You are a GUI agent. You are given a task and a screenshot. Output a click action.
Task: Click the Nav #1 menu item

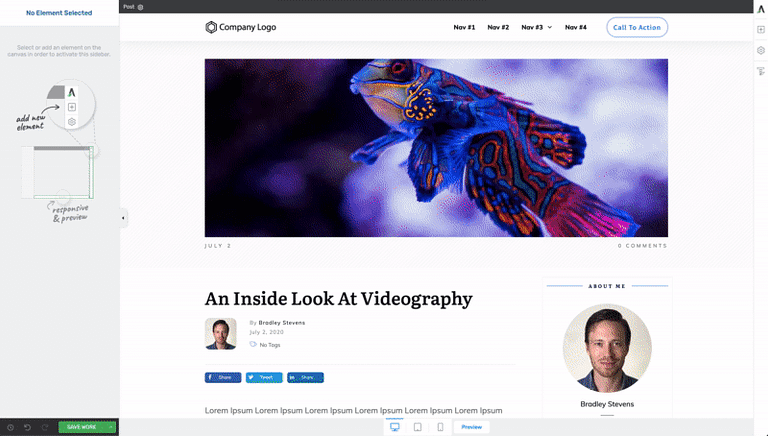coord(464,27)
